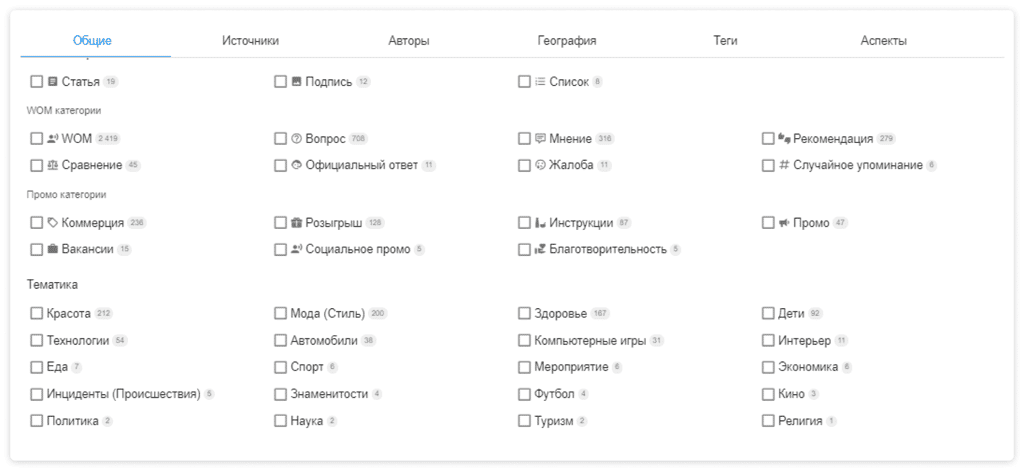Viewport: 1024px width, 470px height.
Task: Go to the Аспекты tab
Action: click(884, 40)
